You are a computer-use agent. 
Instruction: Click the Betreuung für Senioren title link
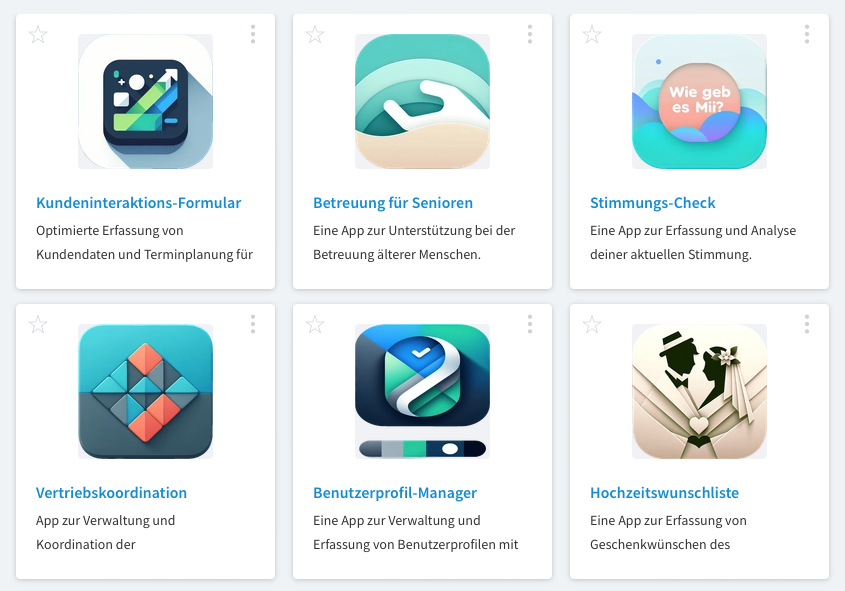[x=393, y=203]
